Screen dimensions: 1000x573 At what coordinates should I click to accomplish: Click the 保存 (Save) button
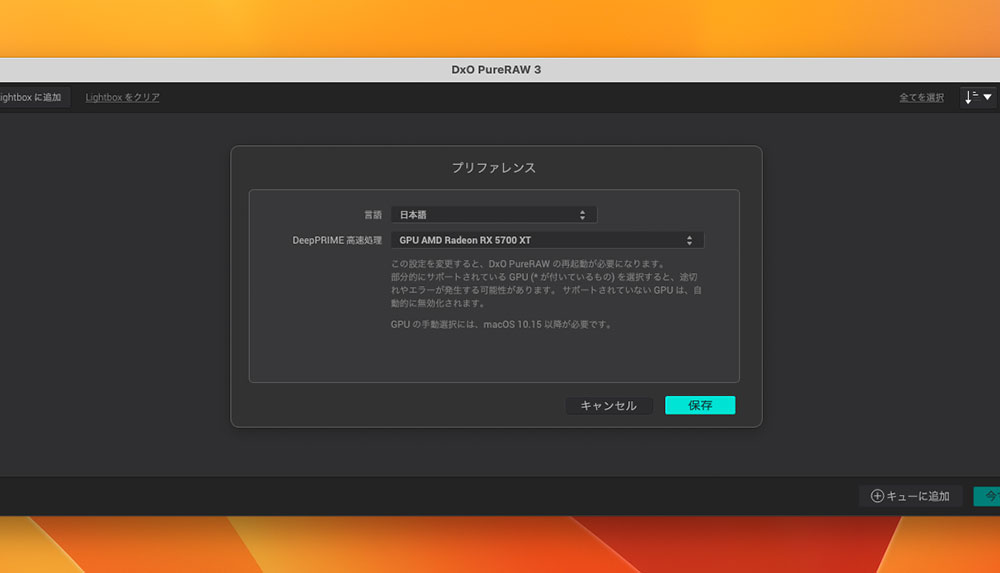700,405
